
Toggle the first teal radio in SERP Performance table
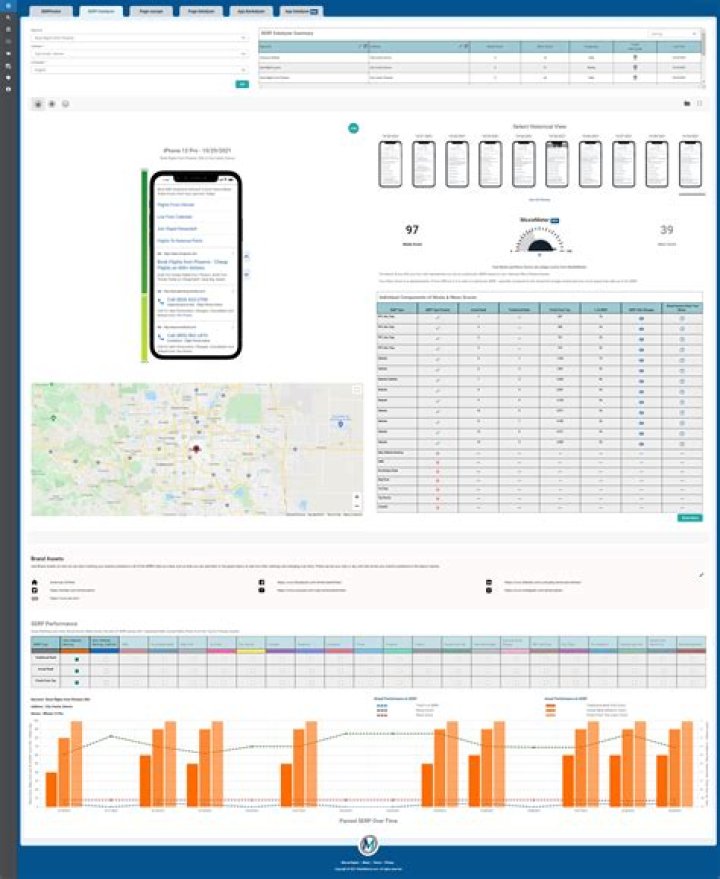(77, 659)
